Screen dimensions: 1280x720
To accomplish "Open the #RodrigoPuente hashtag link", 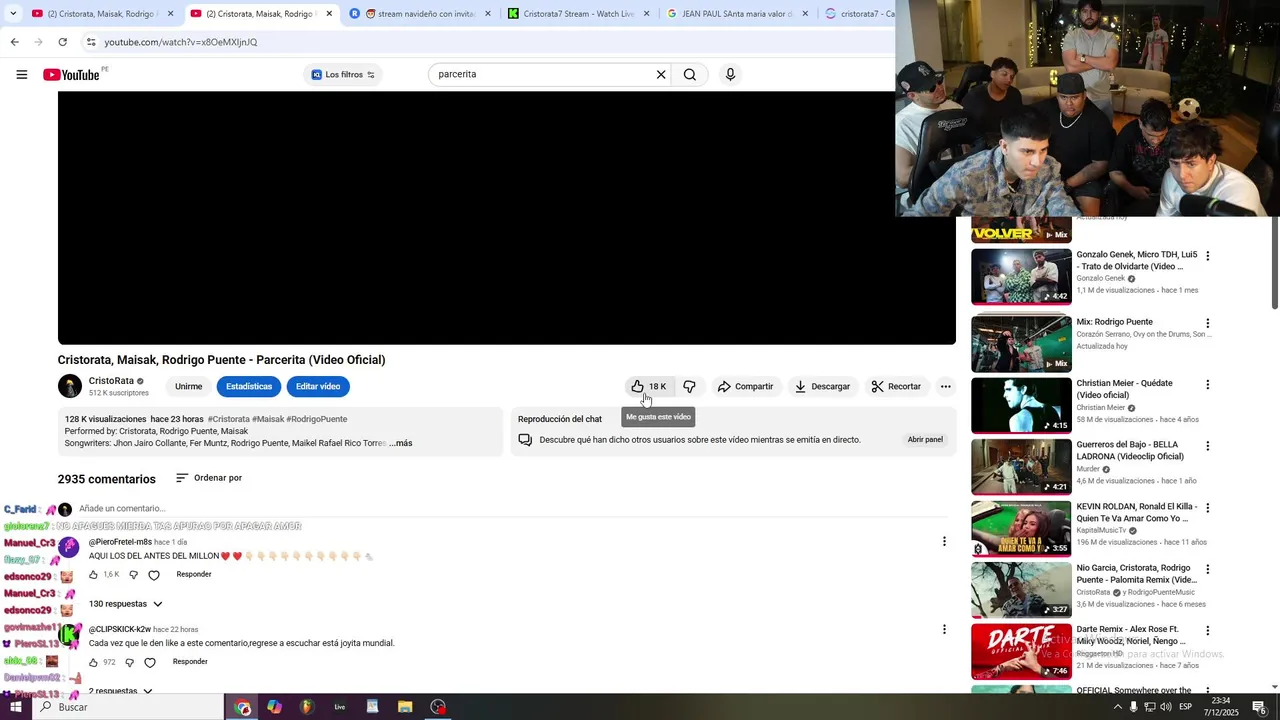I will tap(317, 419).
